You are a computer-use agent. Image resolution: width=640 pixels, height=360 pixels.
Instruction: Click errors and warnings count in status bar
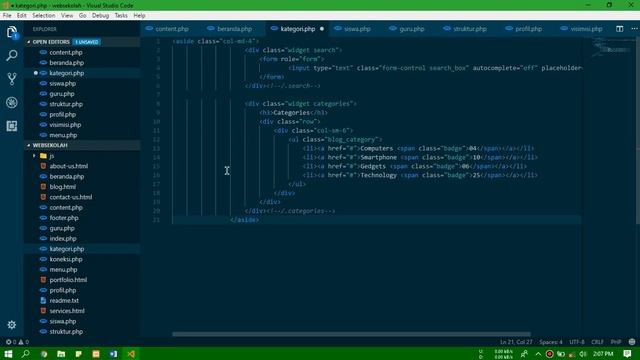click(x=17, y=342)
